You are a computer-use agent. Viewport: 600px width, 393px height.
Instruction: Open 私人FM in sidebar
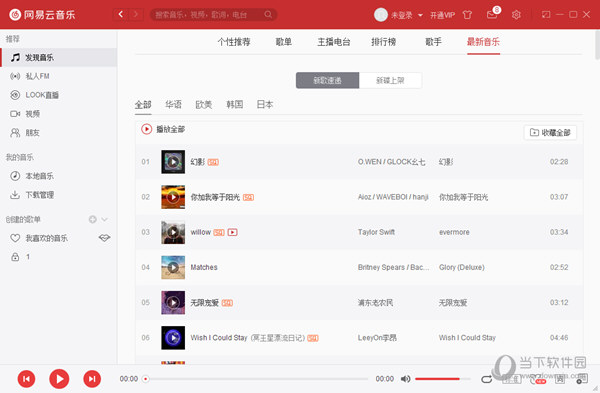click(x=59, y=76)
